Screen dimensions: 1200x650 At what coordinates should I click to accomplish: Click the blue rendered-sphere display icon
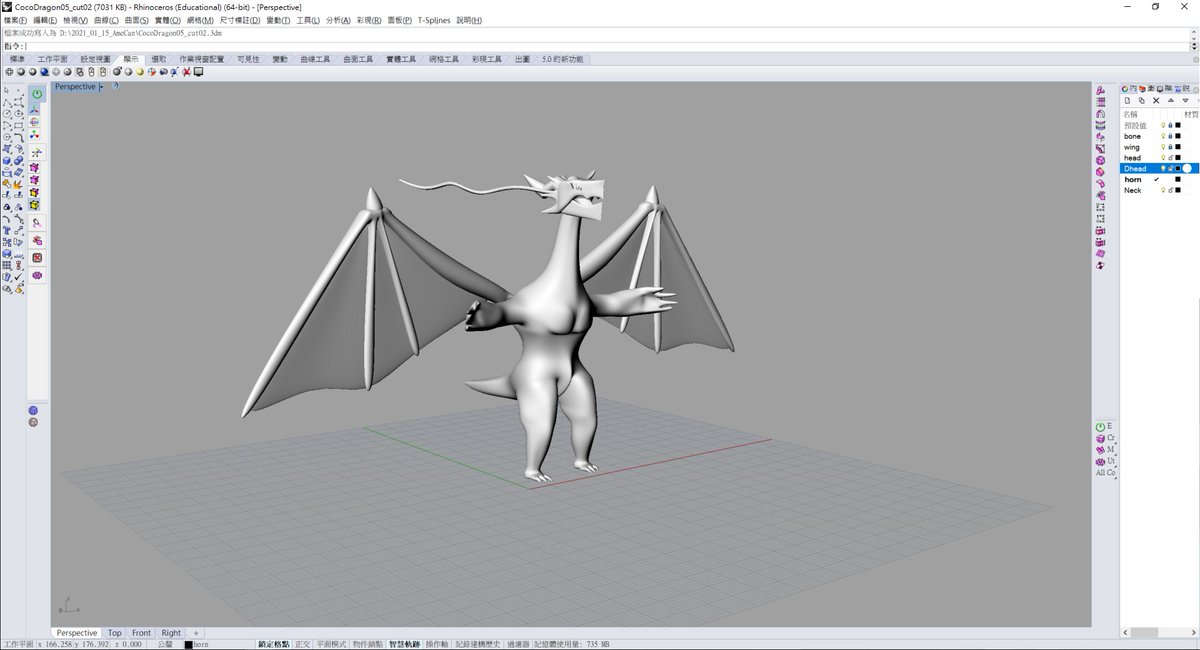44,72
